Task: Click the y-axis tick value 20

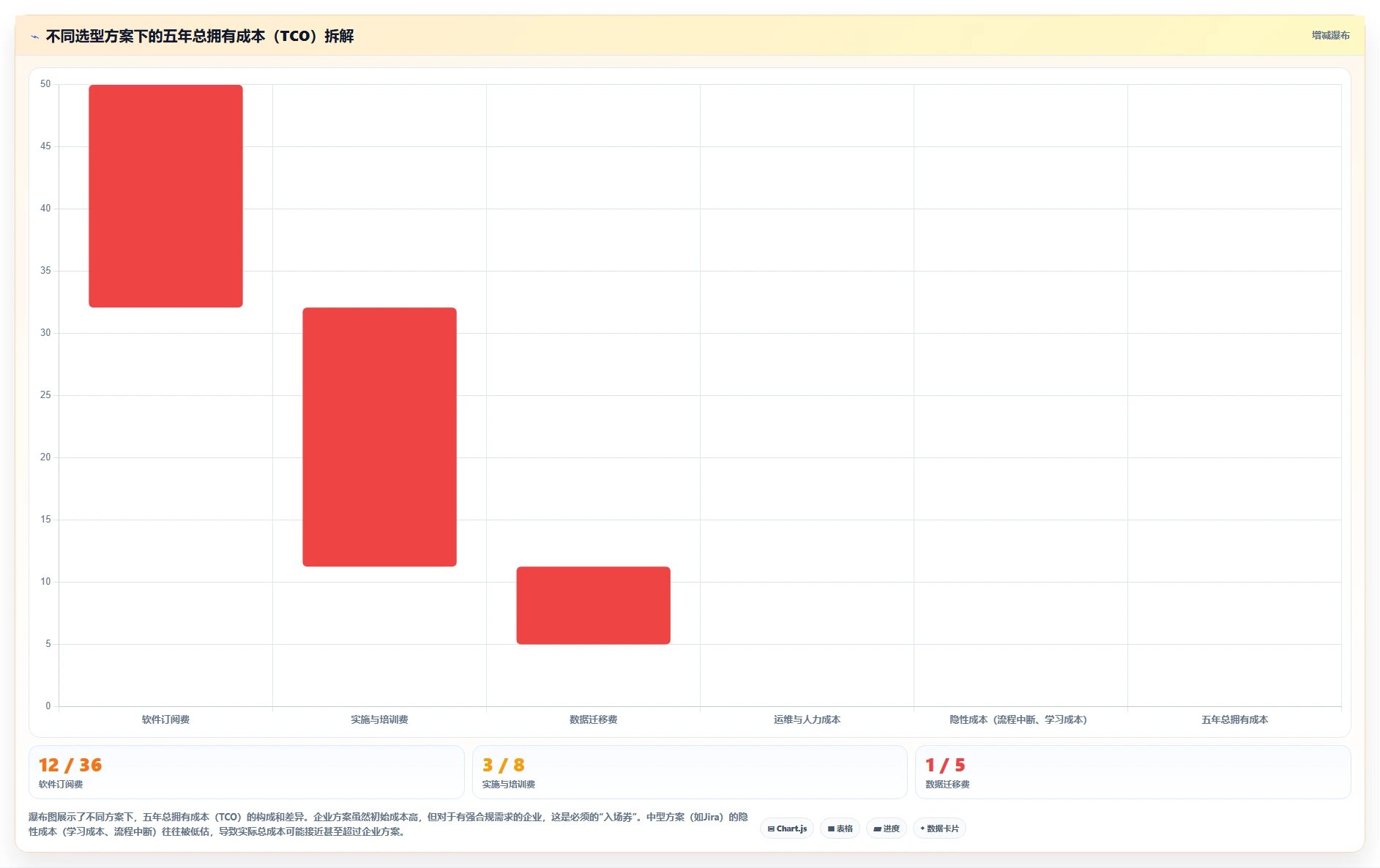Action: tap(45, 457)
